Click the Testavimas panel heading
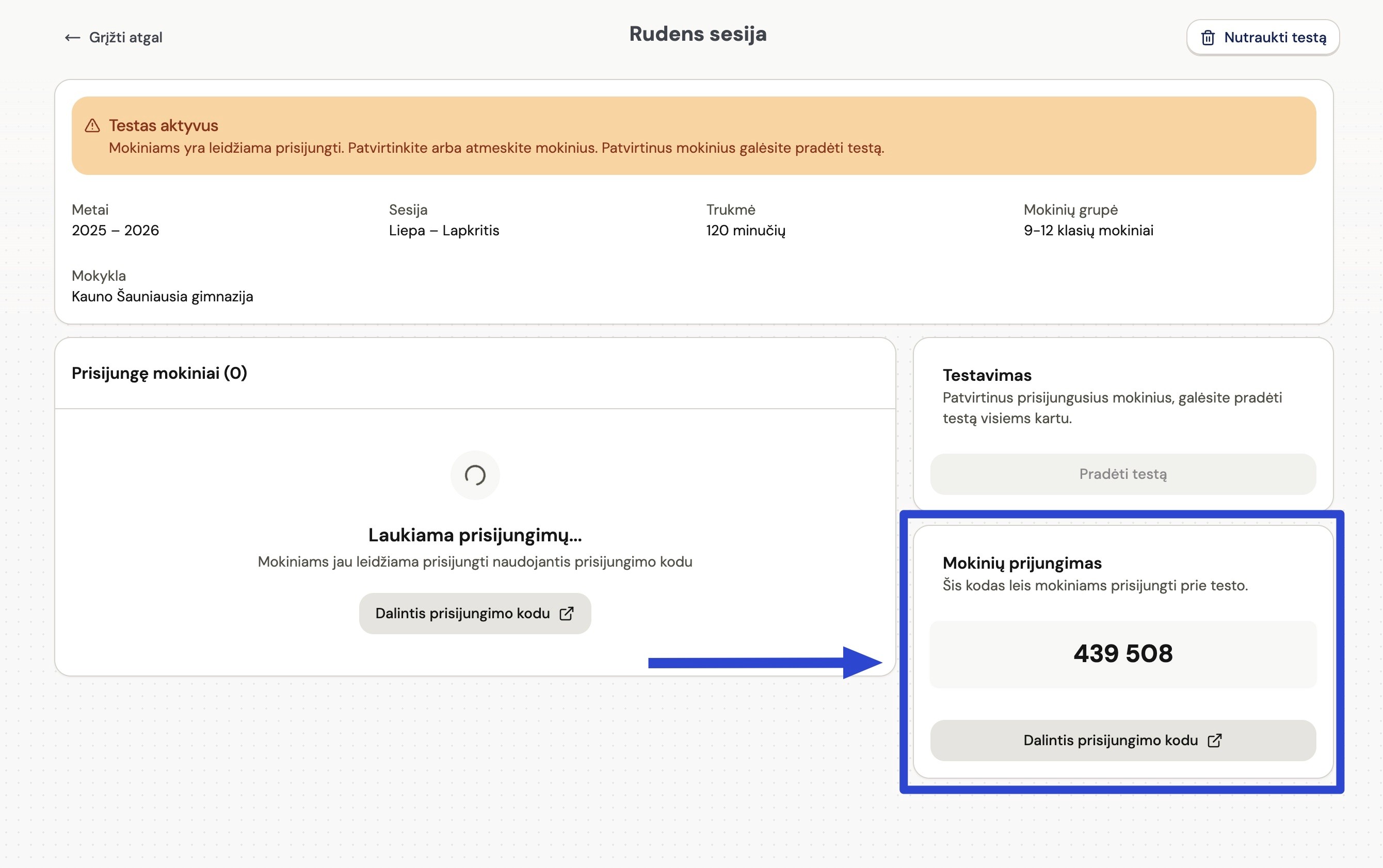This screenshot has width=1383, height=868. (x=986, y=376)
